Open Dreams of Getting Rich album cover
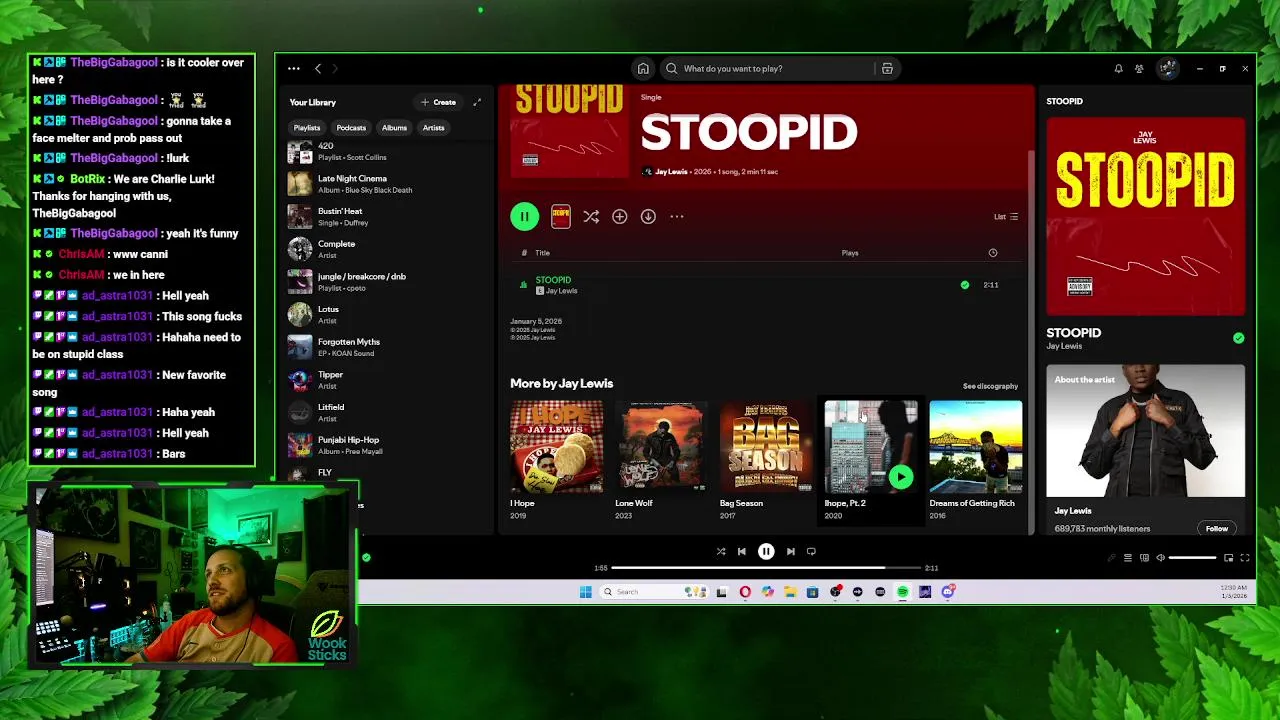This screenshot has width=1280, height=720. [976, 447]
